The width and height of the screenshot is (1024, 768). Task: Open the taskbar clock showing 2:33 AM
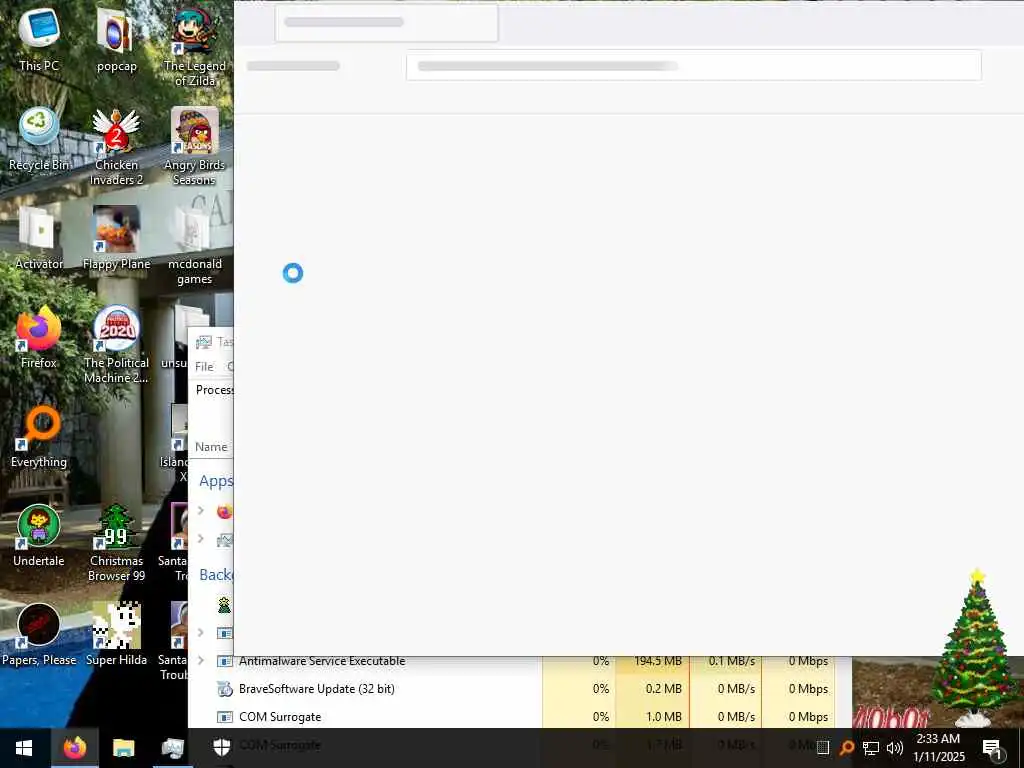click(938, 748)
